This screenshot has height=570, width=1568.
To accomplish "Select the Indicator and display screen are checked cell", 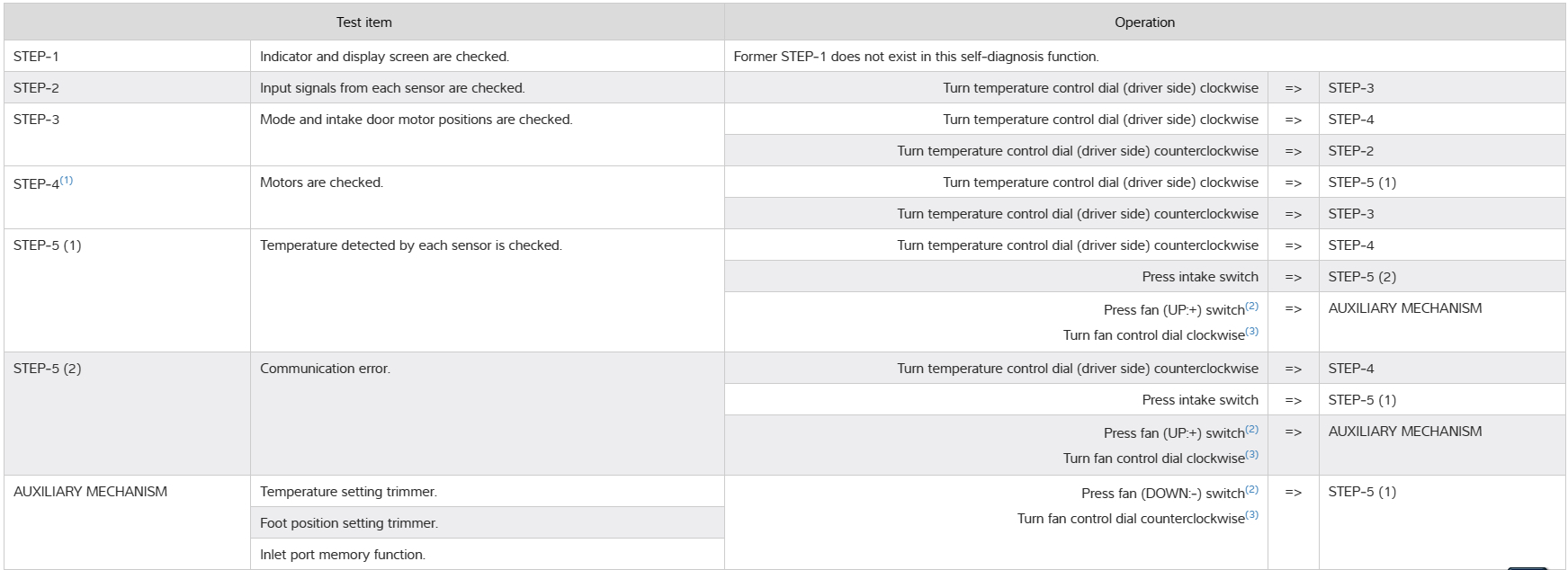I will (384, 57).
